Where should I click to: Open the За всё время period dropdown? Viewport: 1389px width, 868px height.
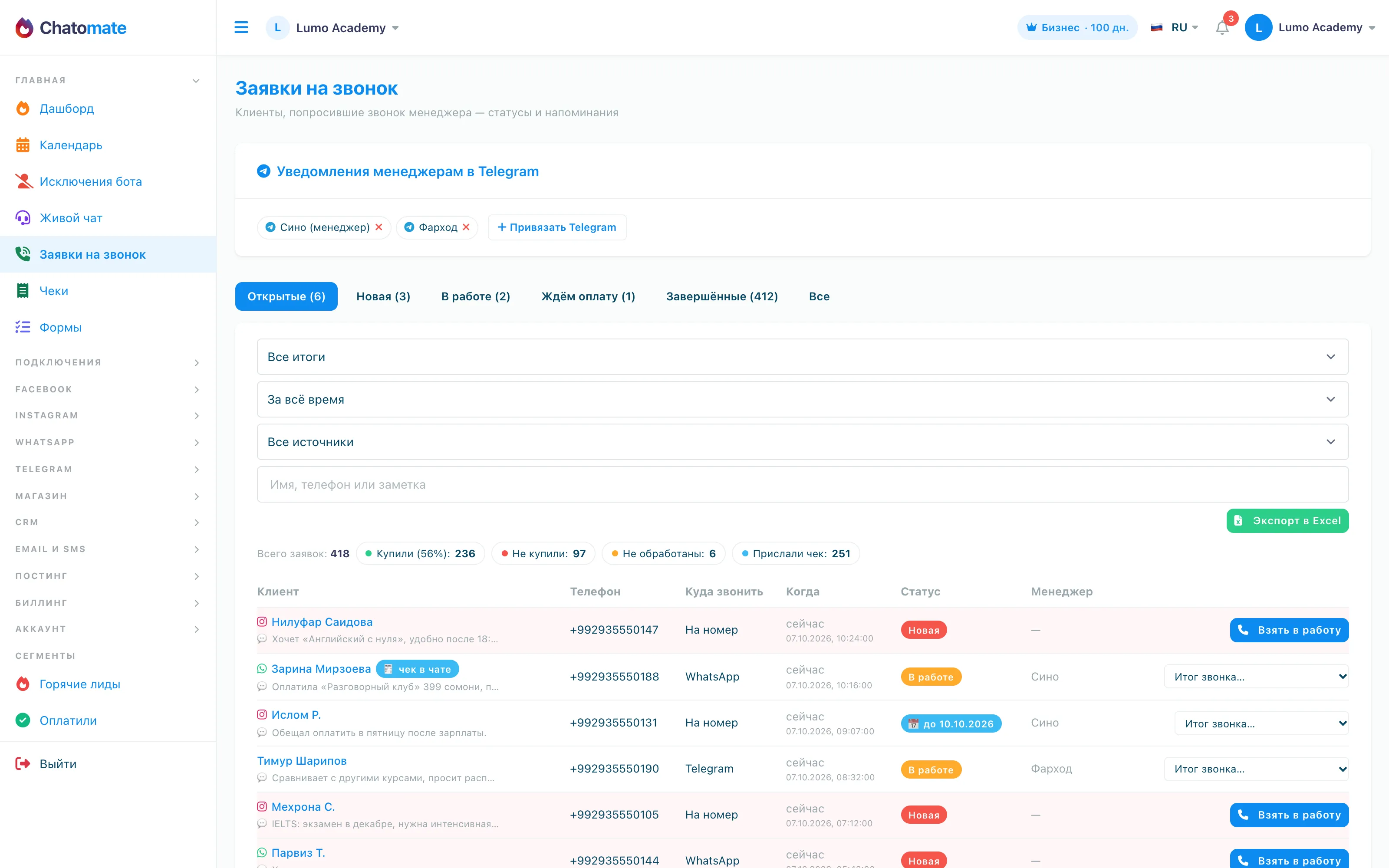tap(803, 400)
